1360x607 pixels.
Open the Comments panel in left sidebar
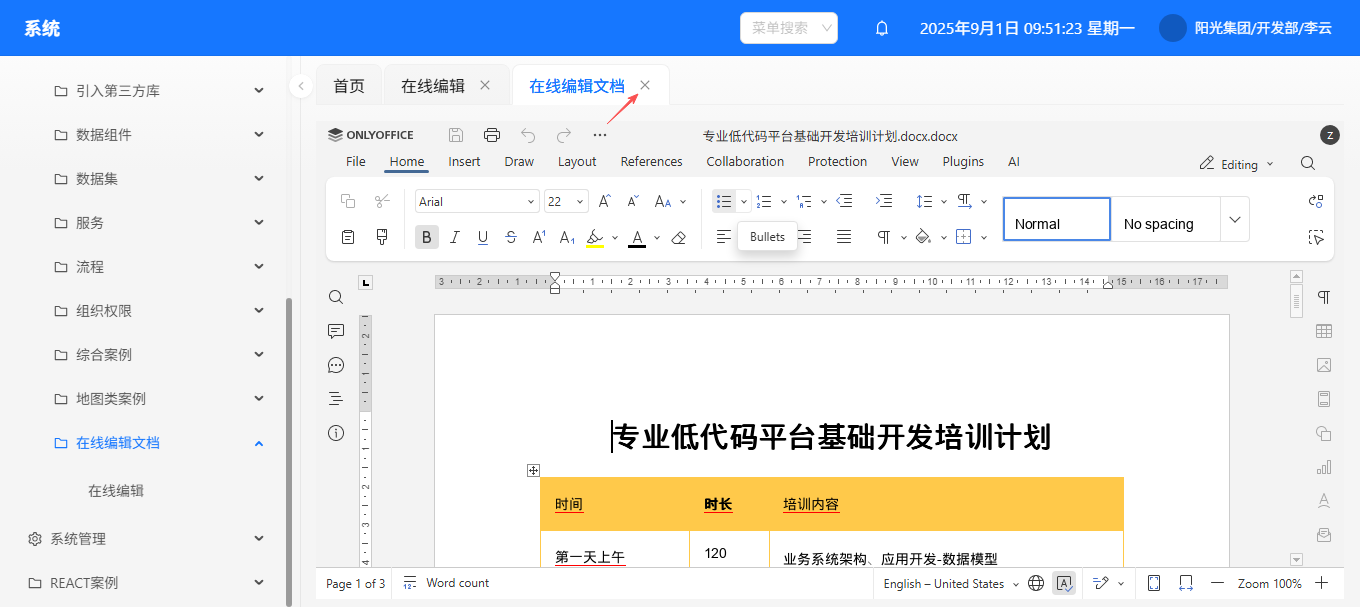(x=336, y=331)
